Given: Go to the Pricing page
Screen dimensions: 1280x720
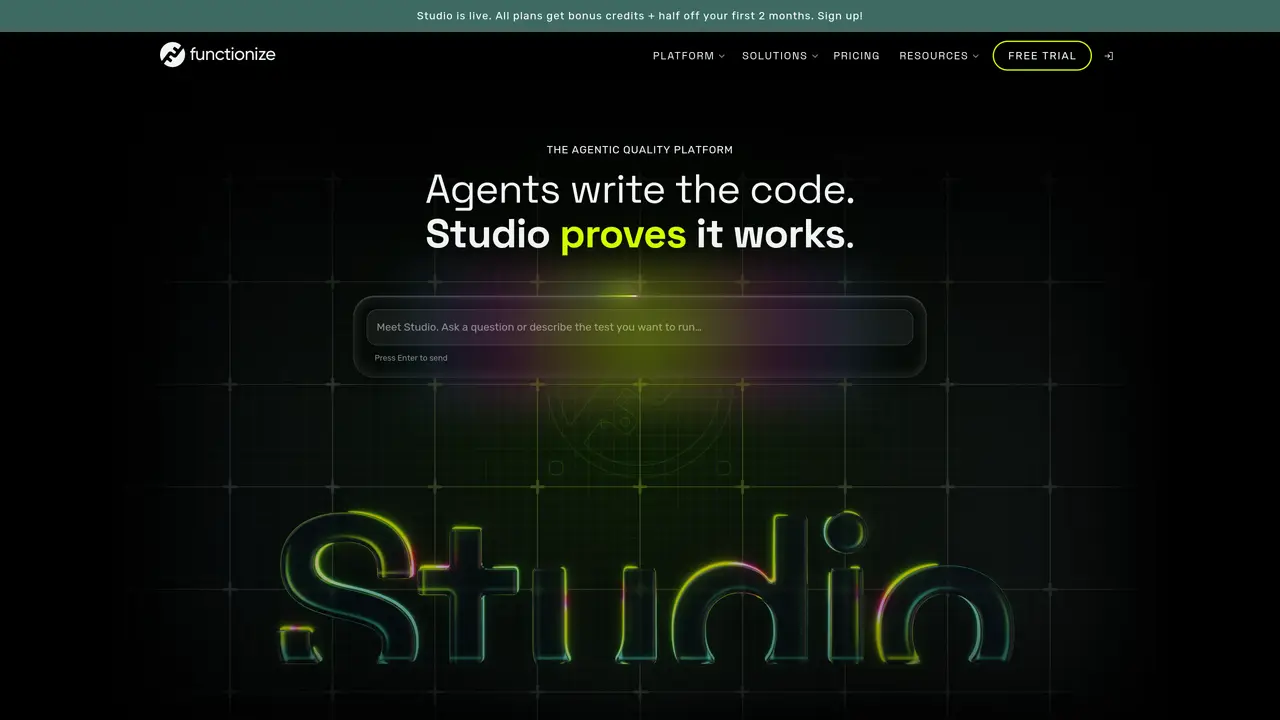Looking at the screenshot, I should pyautogui.click(x=856, y=56).
